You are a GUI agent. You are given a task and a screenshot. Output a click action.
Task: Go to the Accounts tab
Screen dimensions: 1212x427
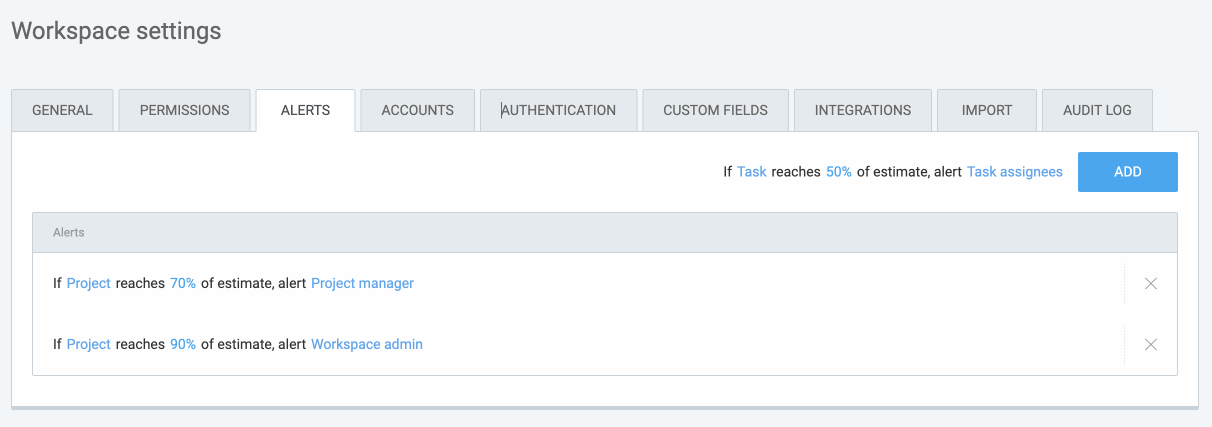tap(417, 110)
